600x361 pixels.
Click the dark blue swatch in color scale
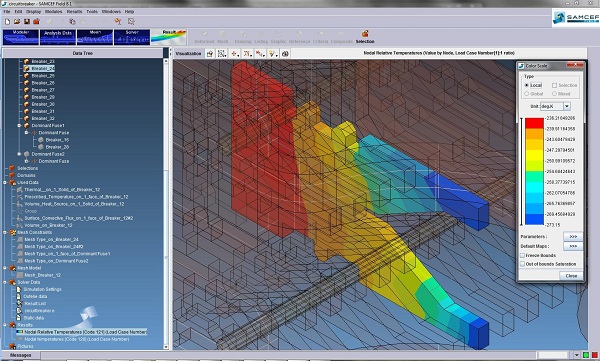(534, 219)
